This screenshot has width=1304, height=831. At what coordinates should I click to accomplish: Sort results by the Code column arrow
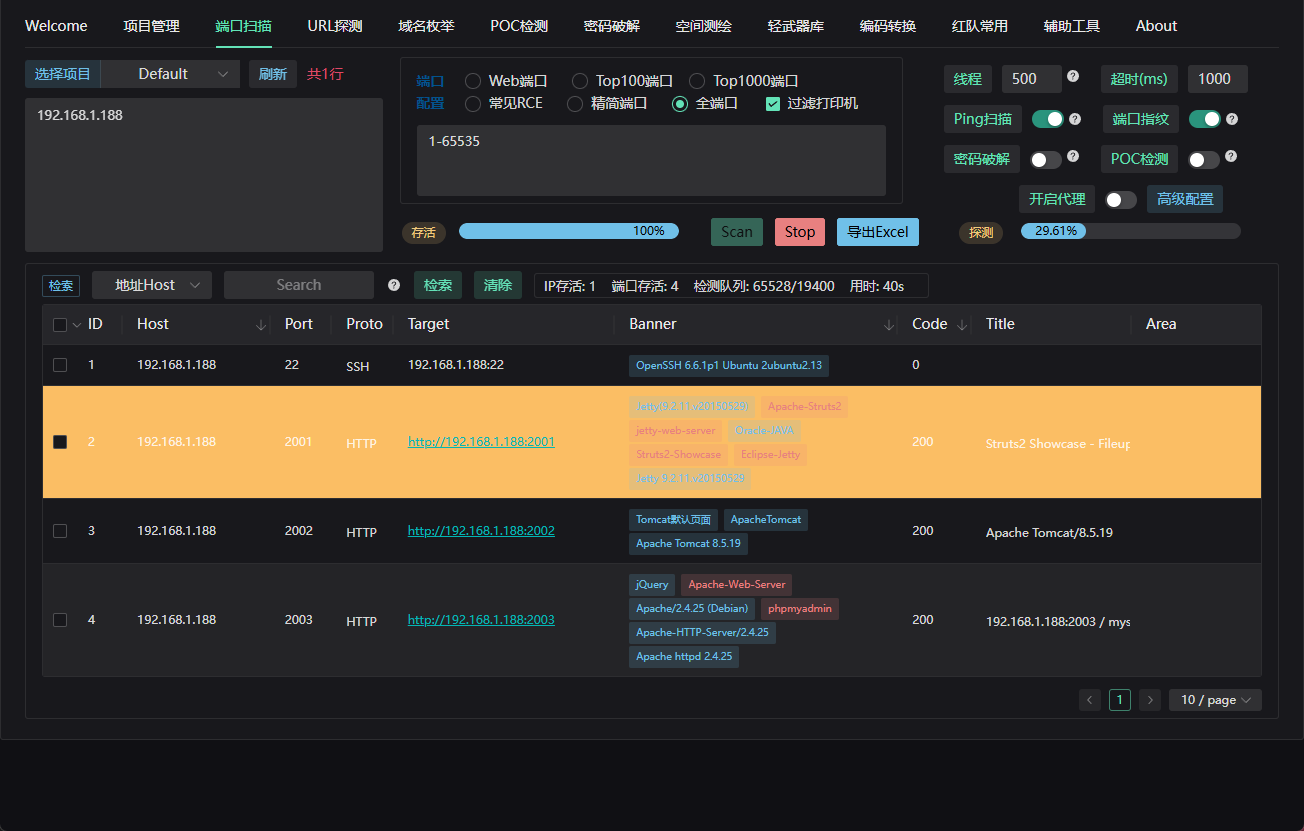click(x=962, y=325)
